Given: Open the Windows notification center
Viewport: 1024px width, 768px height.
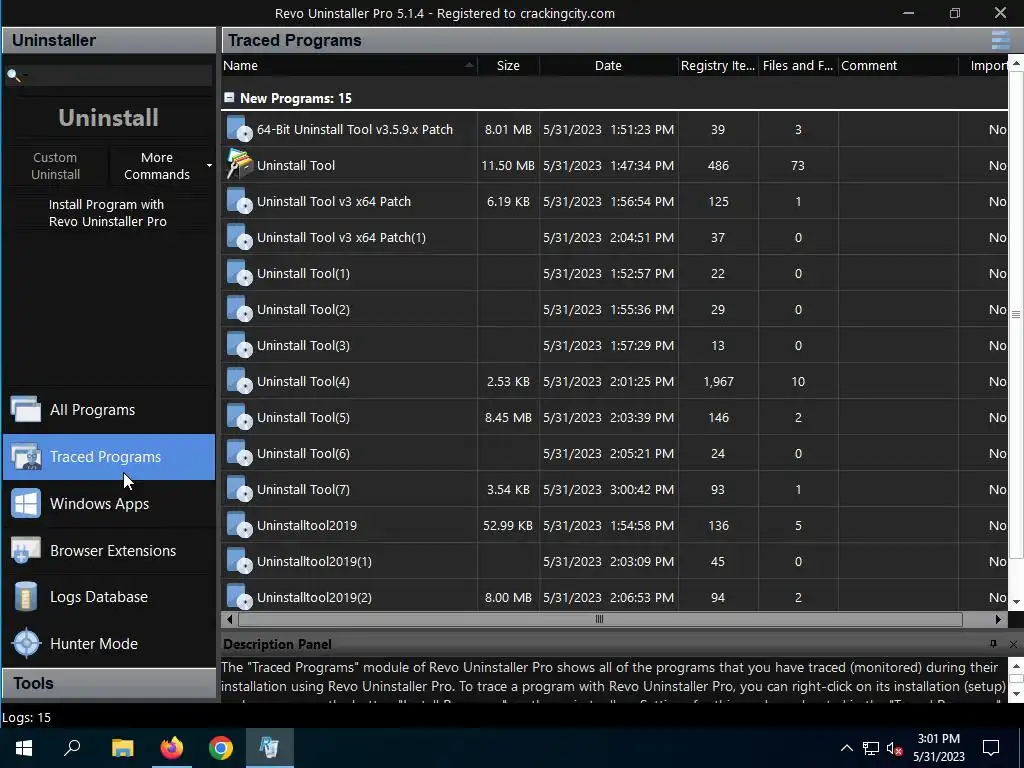Looking at the screenshot, I should (x=991, y=748).
